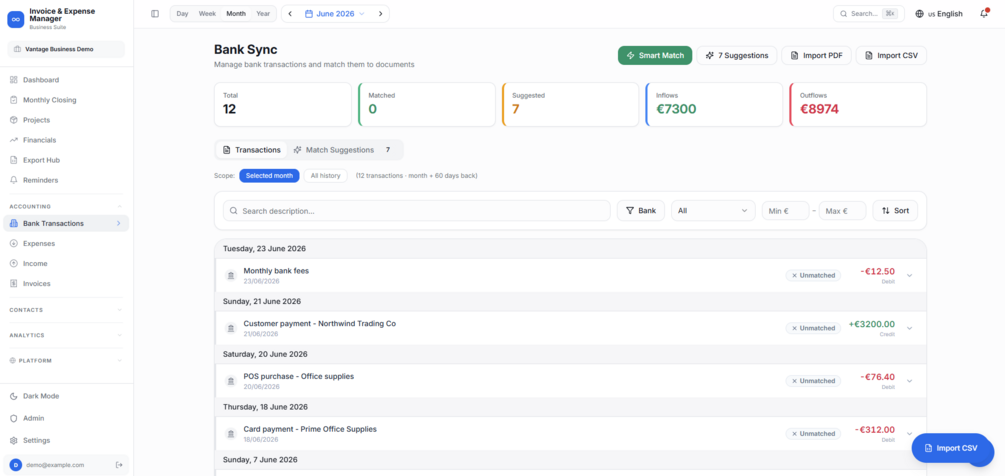Expand the Platform section
Image resolution: width=1005 pixels, height=476 pixels.
pos(67,361)
